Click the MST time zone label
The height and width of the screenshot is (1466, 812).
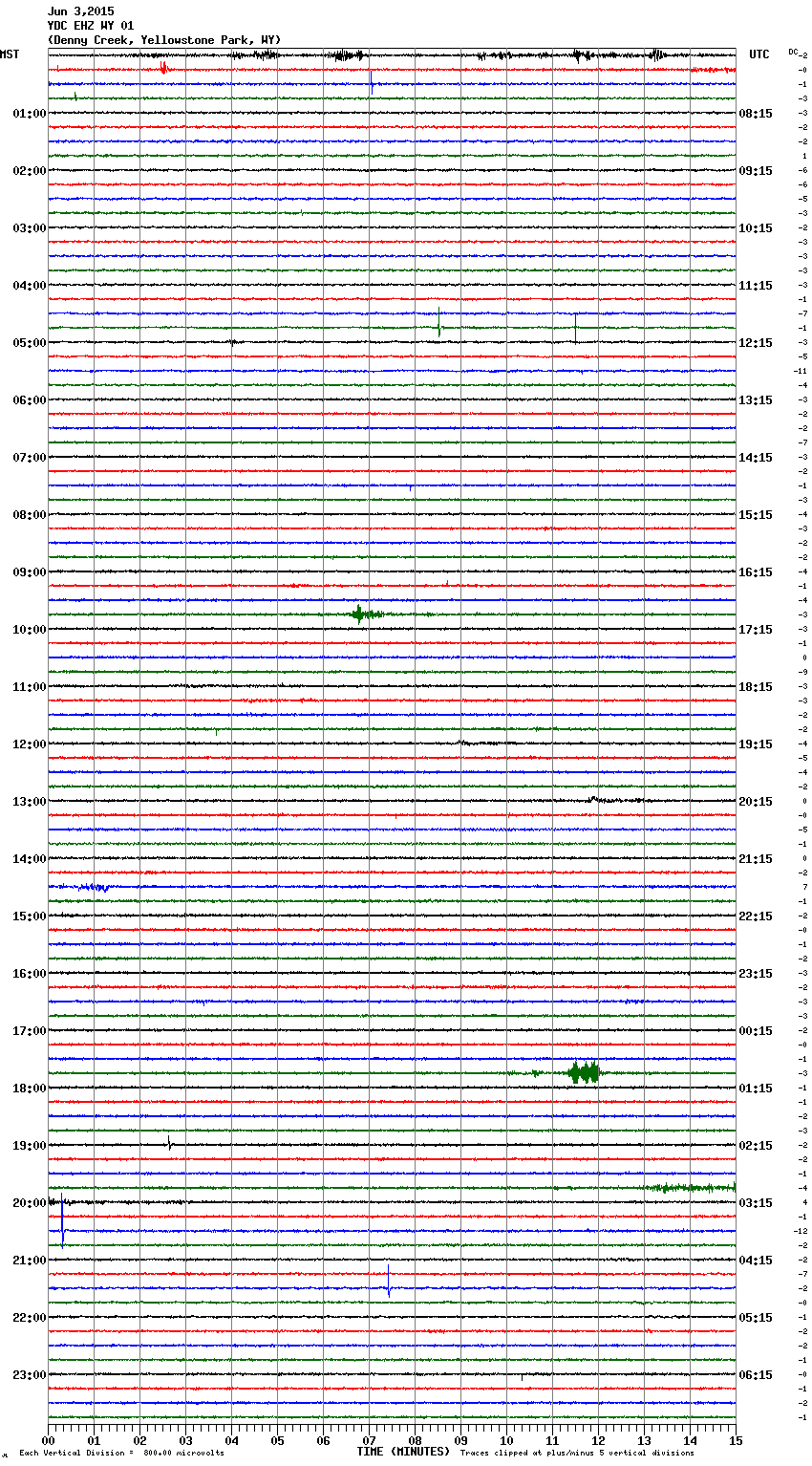click(10, 54)
